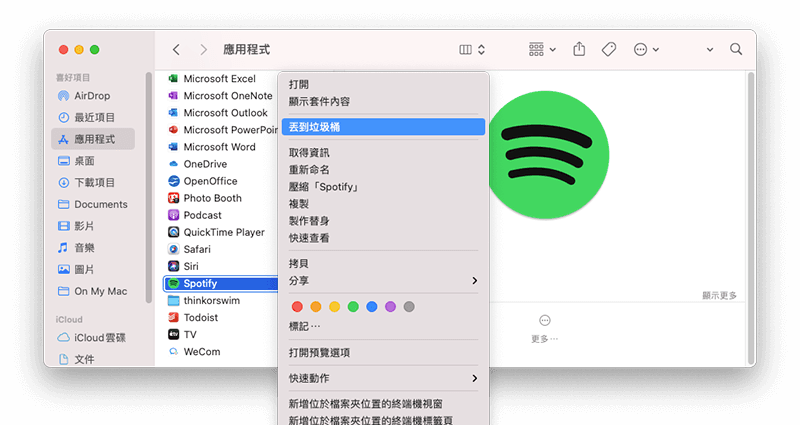Select Microsoft Outlook in the list

pos(220,113)
